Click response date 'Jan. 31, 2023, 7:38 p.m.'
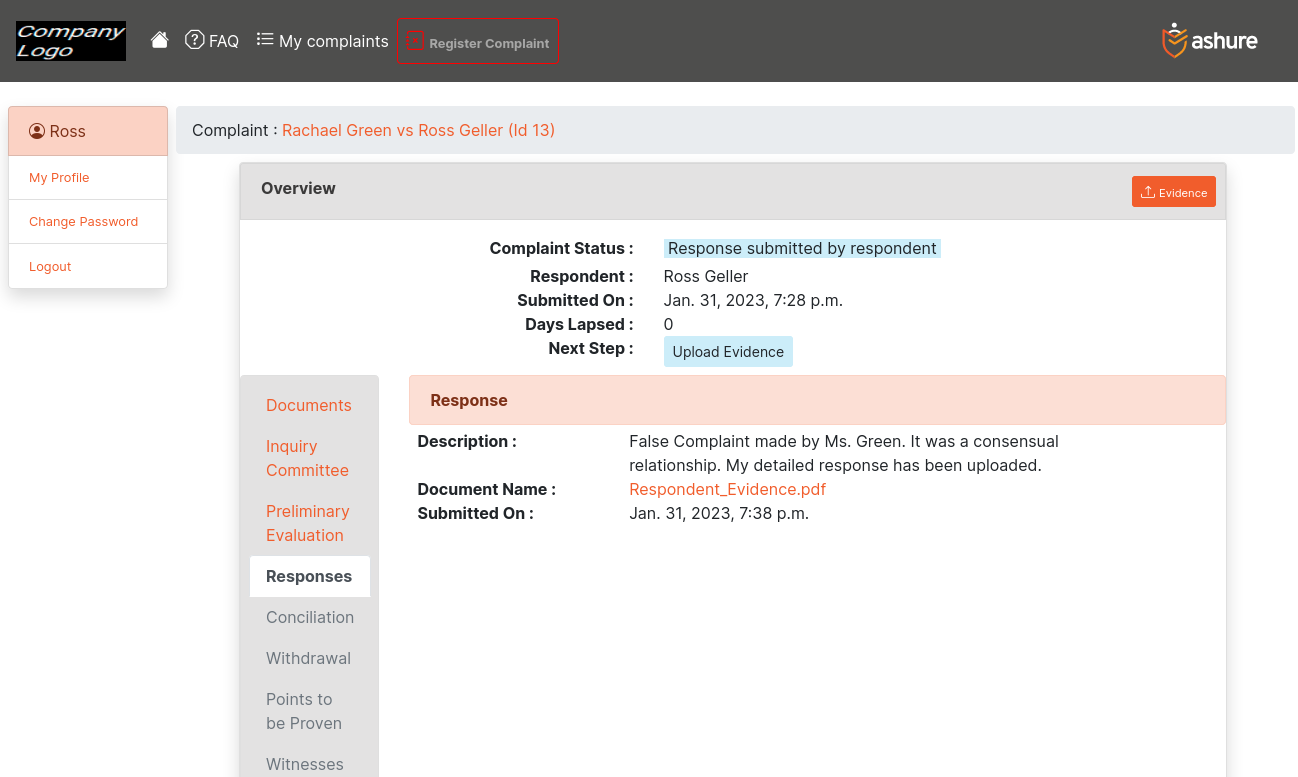The image size is (1298, 777). pyautogui.click(x=719, y=513)
